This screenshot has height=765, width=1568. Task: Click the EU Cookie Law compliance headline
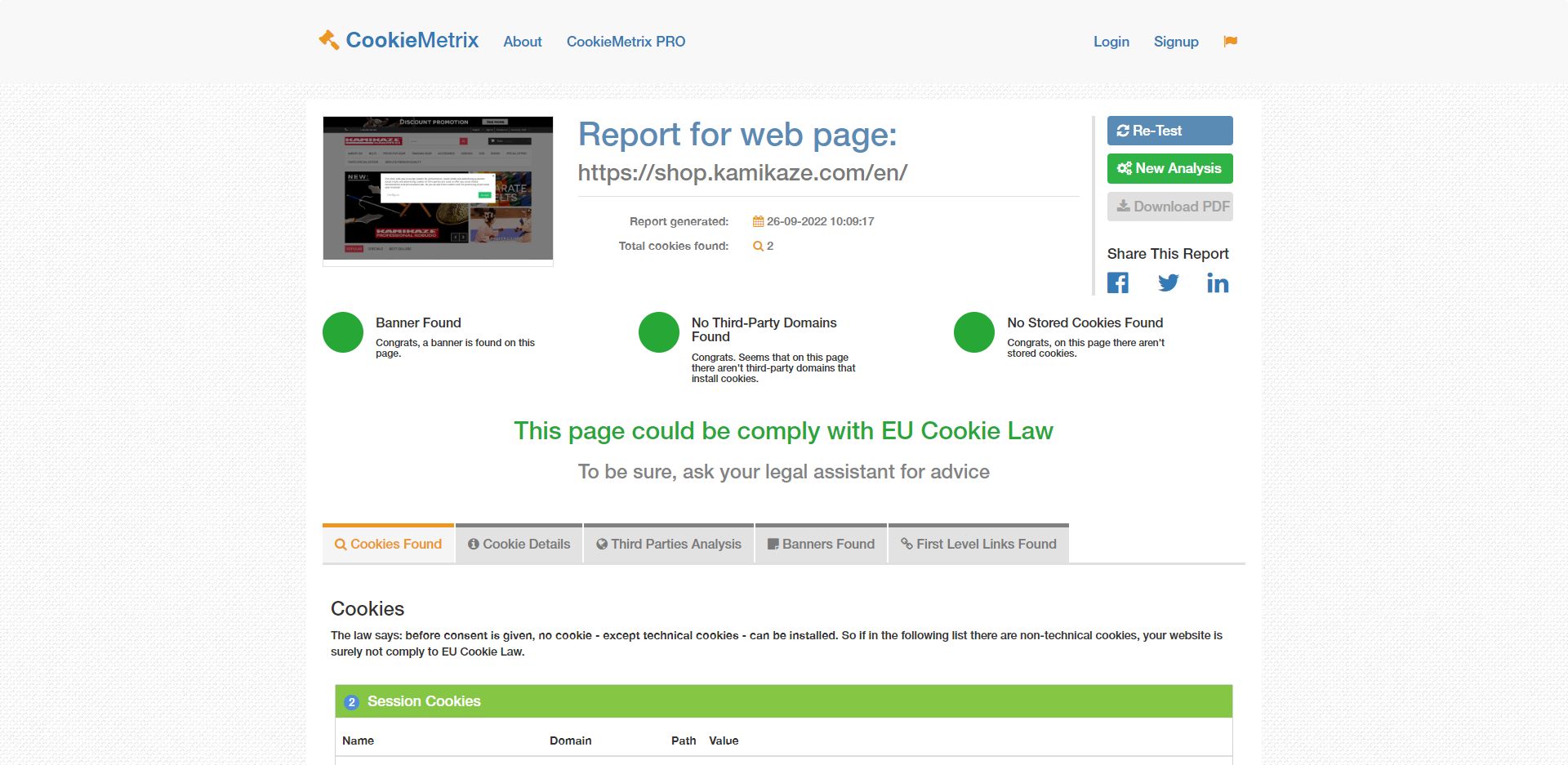(783, 431)
